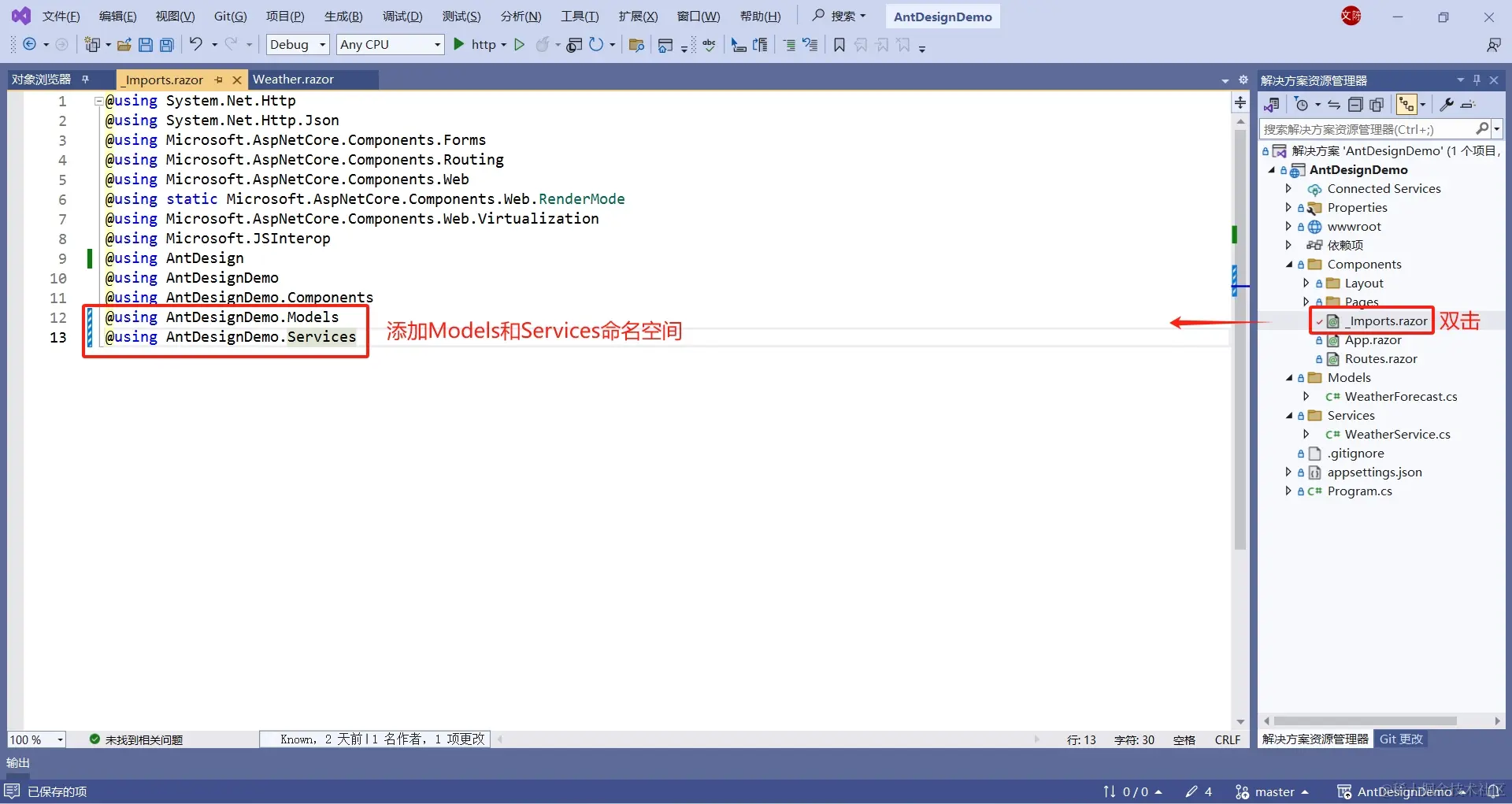Viewport: 1512px width, 804px height.
Task: Click the 未找到相关问题 status indicator
Action: pyautogui.click(x=136, y=739)
